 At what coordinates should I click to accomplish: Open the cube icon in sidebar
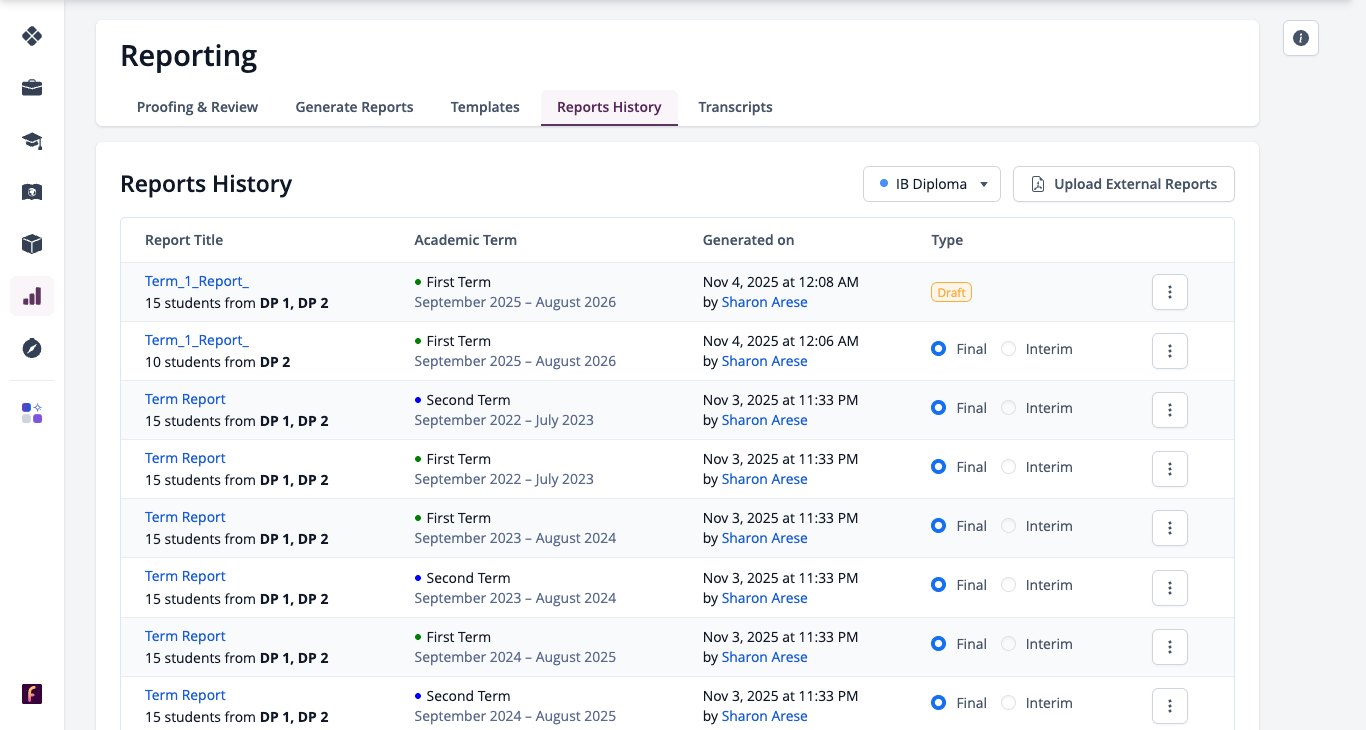point(32,244)
